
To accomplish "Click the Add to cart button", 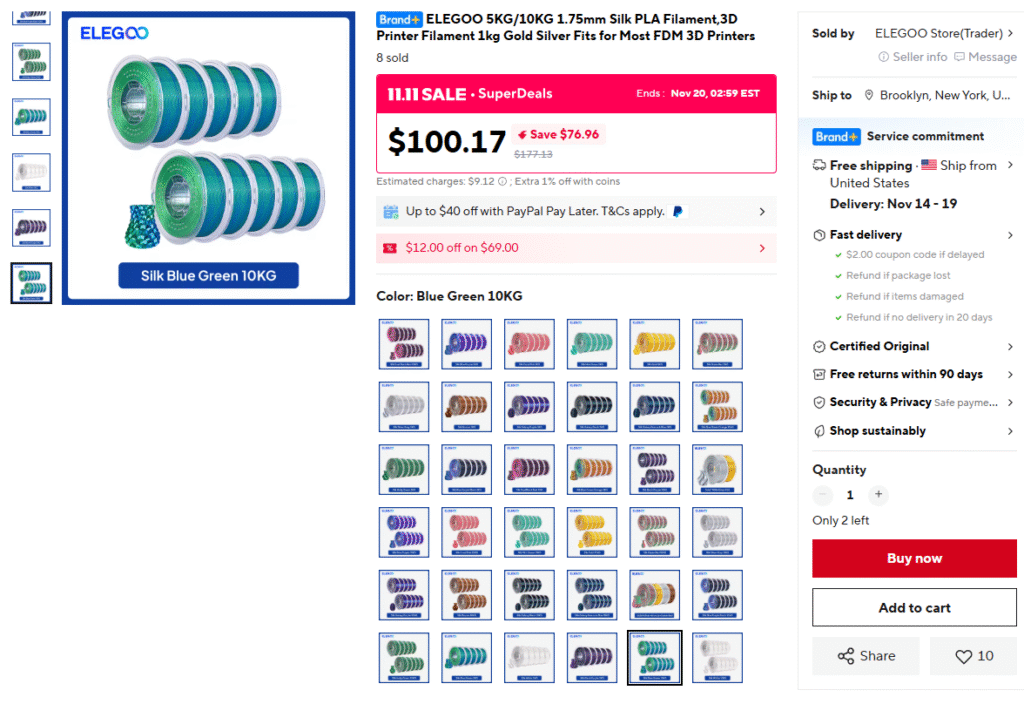I will pos(914,608).
